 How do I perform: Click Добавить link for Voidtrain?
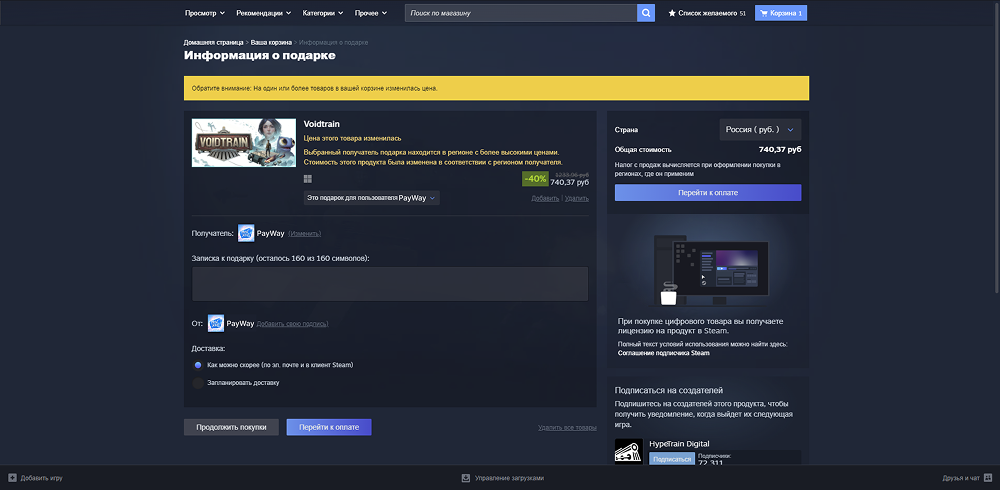[545, 198]
